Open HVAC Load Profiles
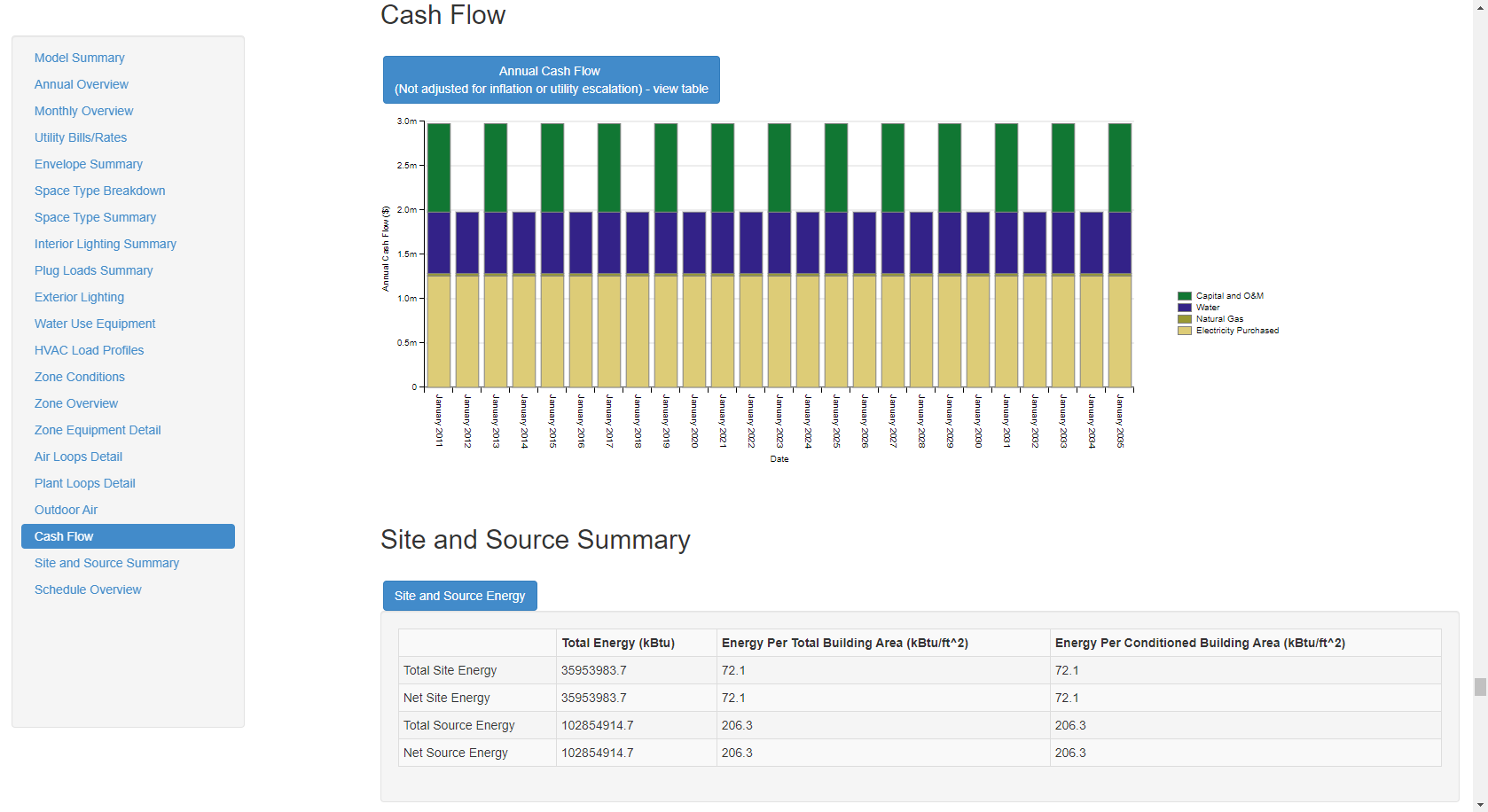Viewport: 1488px width, 812px height. click(89, 349)
